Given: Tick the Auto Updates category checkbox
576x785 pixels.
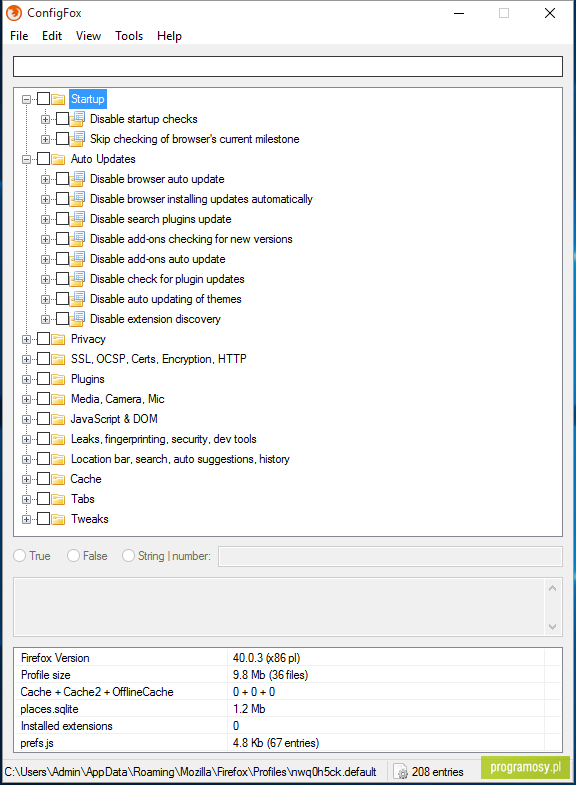Looking at the screenshot, I should click(x=44, y=159).
